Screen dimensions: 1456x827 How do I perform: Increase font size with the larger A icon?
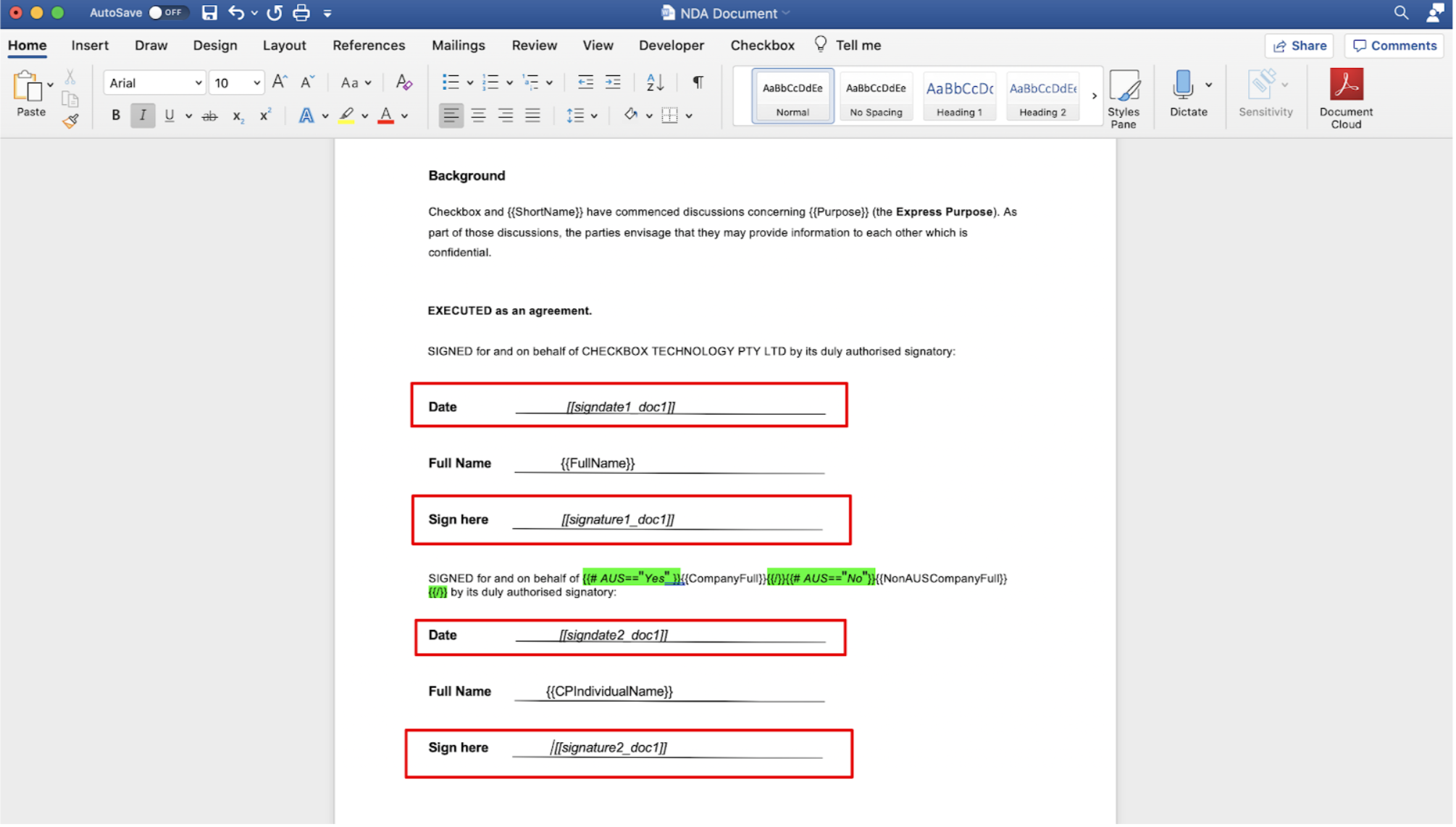pyautogui.click(x=280, y=82)
